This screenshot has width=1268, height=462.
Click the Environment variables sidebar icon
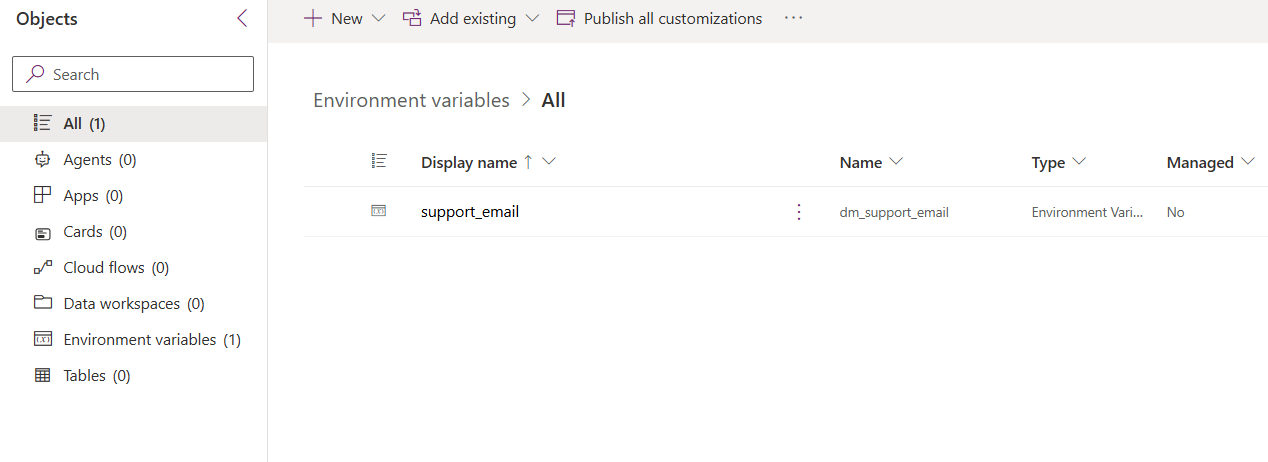(42, 339)
